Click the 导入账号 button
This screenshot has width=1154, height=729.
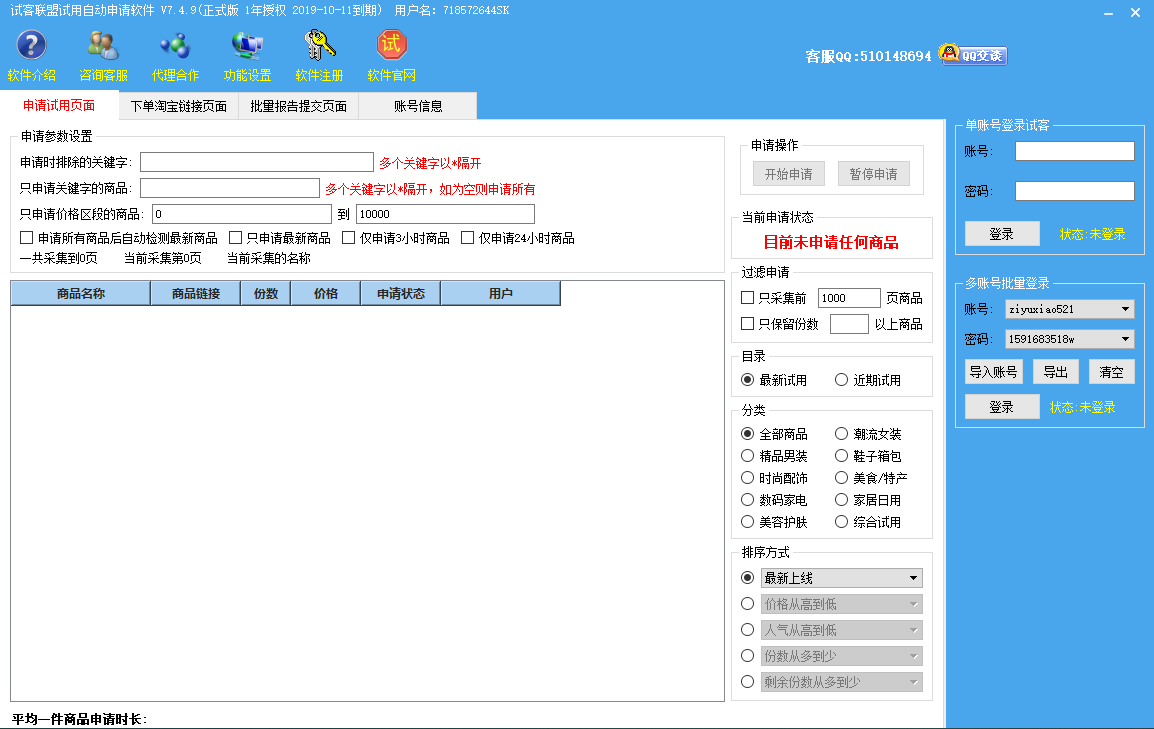[994, 372]
